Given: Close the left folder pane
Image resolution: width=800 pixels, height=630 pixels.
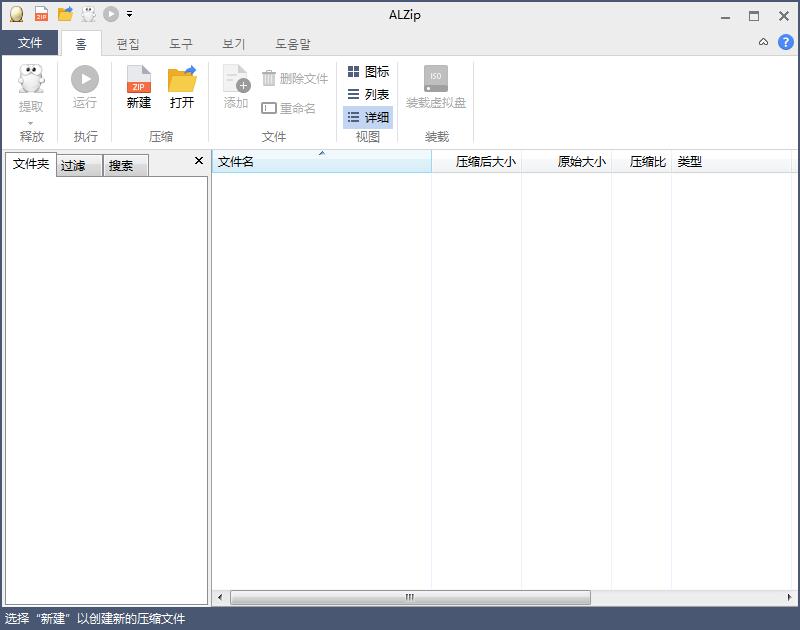Looking at the screenshot, I should (x=199, y=161).
